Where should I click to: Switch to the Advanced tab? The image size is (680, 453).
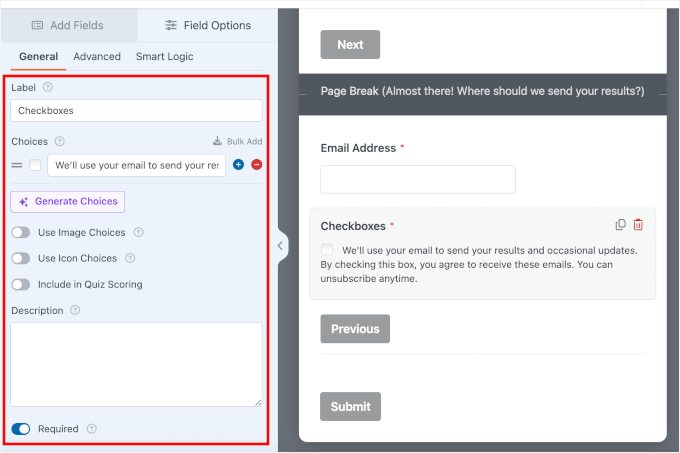97,57
